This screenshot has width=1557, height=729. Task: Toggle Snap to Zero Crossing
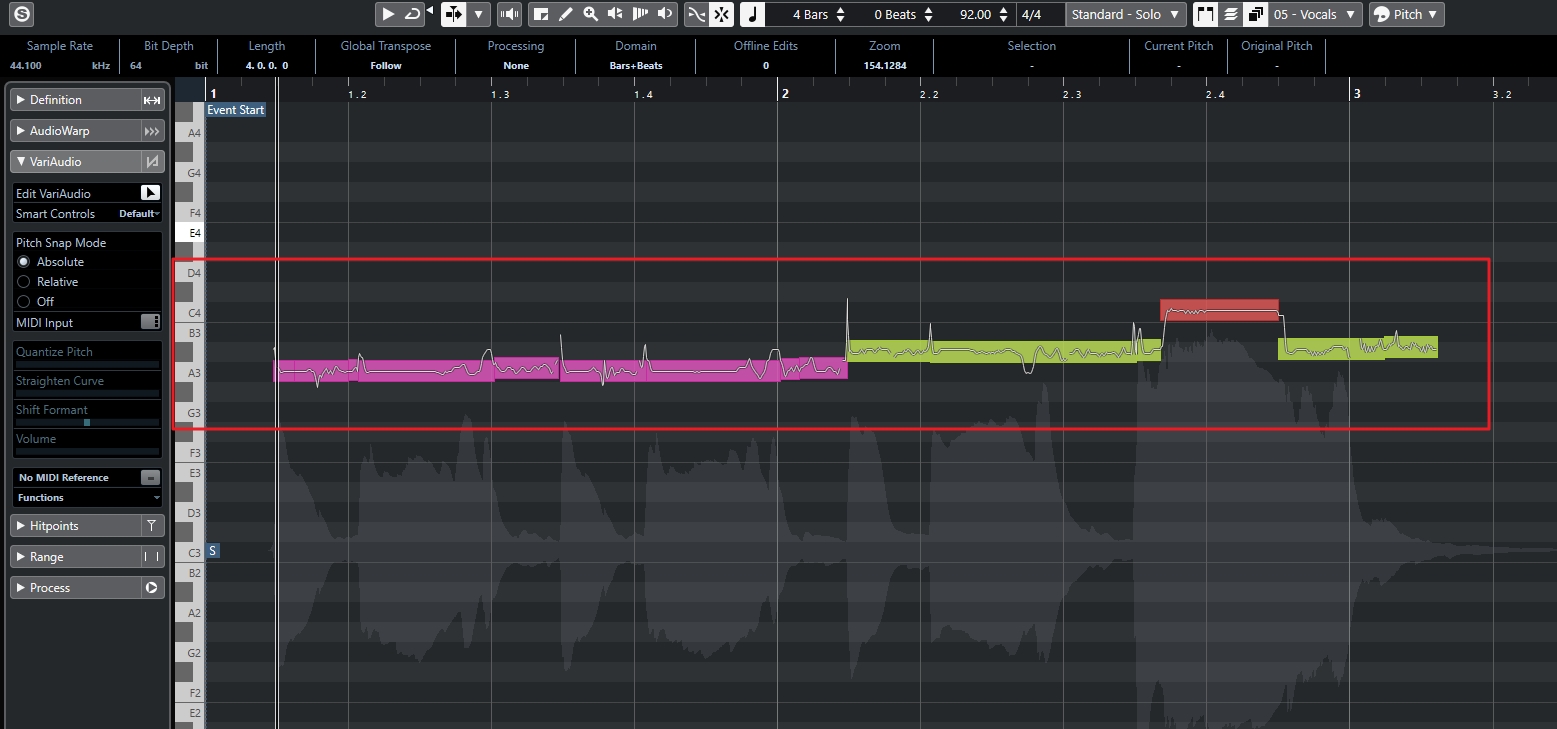pos(696,14)
